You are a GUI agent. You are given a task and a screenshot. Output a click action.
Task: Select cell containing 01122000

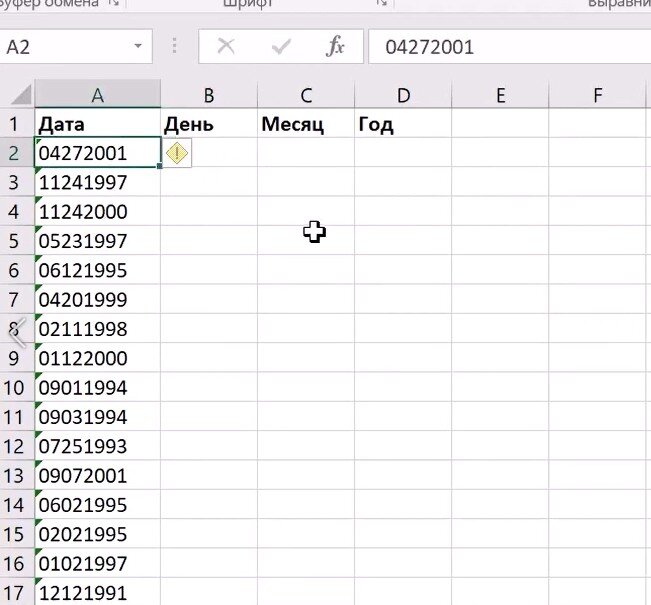pyautogui.click(x=98, y=358)
